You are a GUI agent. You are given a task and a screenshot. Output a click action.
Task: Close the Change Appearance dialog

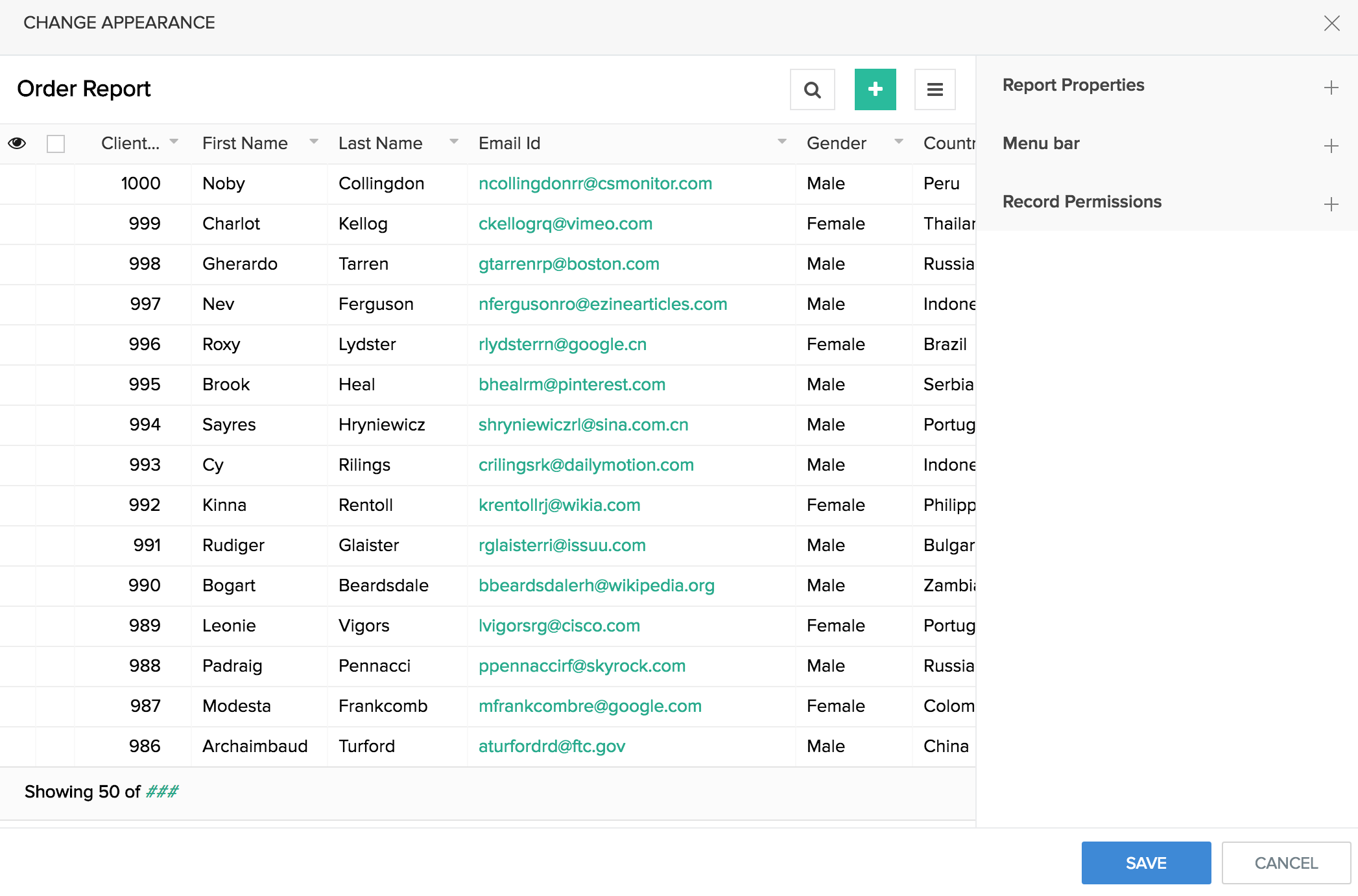click(1331, 23)
